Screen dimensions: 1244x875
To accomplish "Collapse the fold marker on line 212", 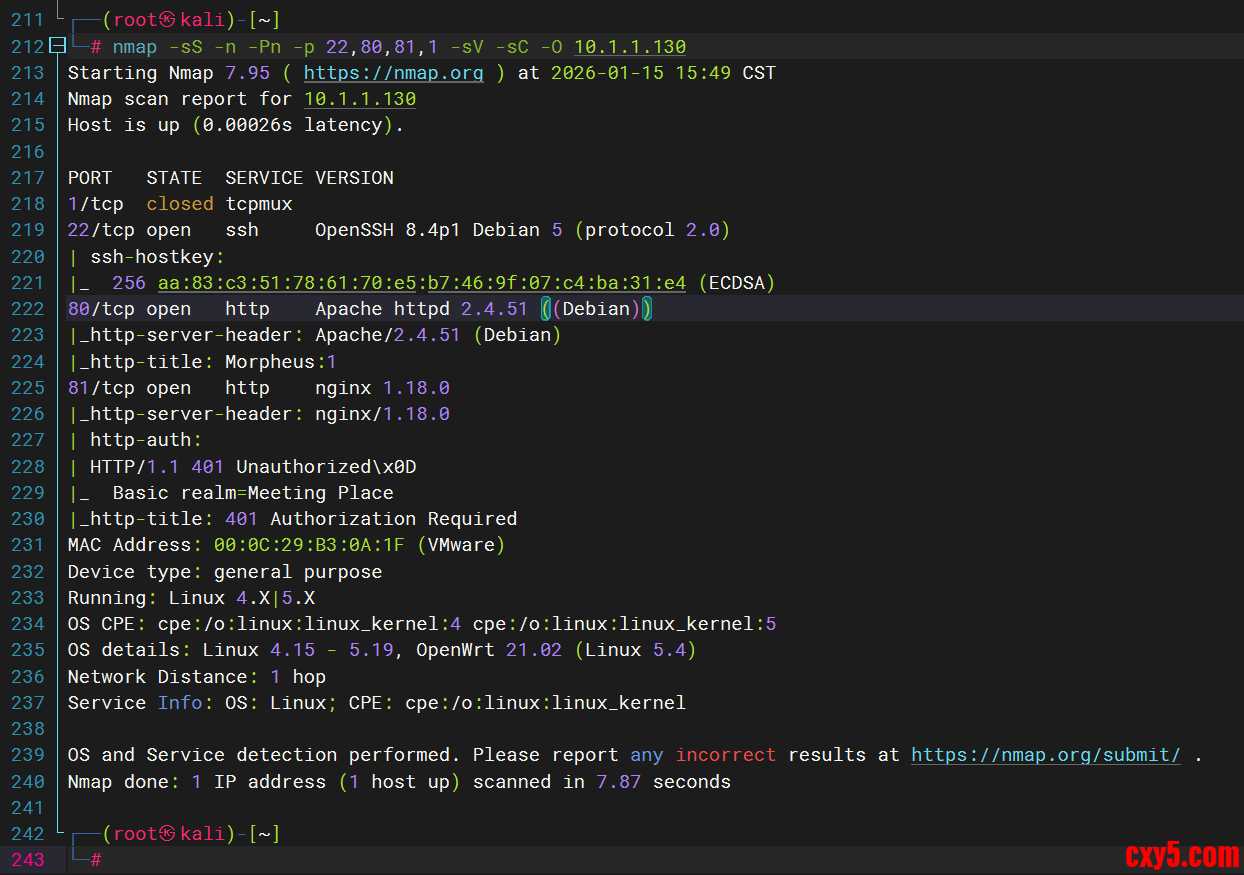I will tap(57, 46).
